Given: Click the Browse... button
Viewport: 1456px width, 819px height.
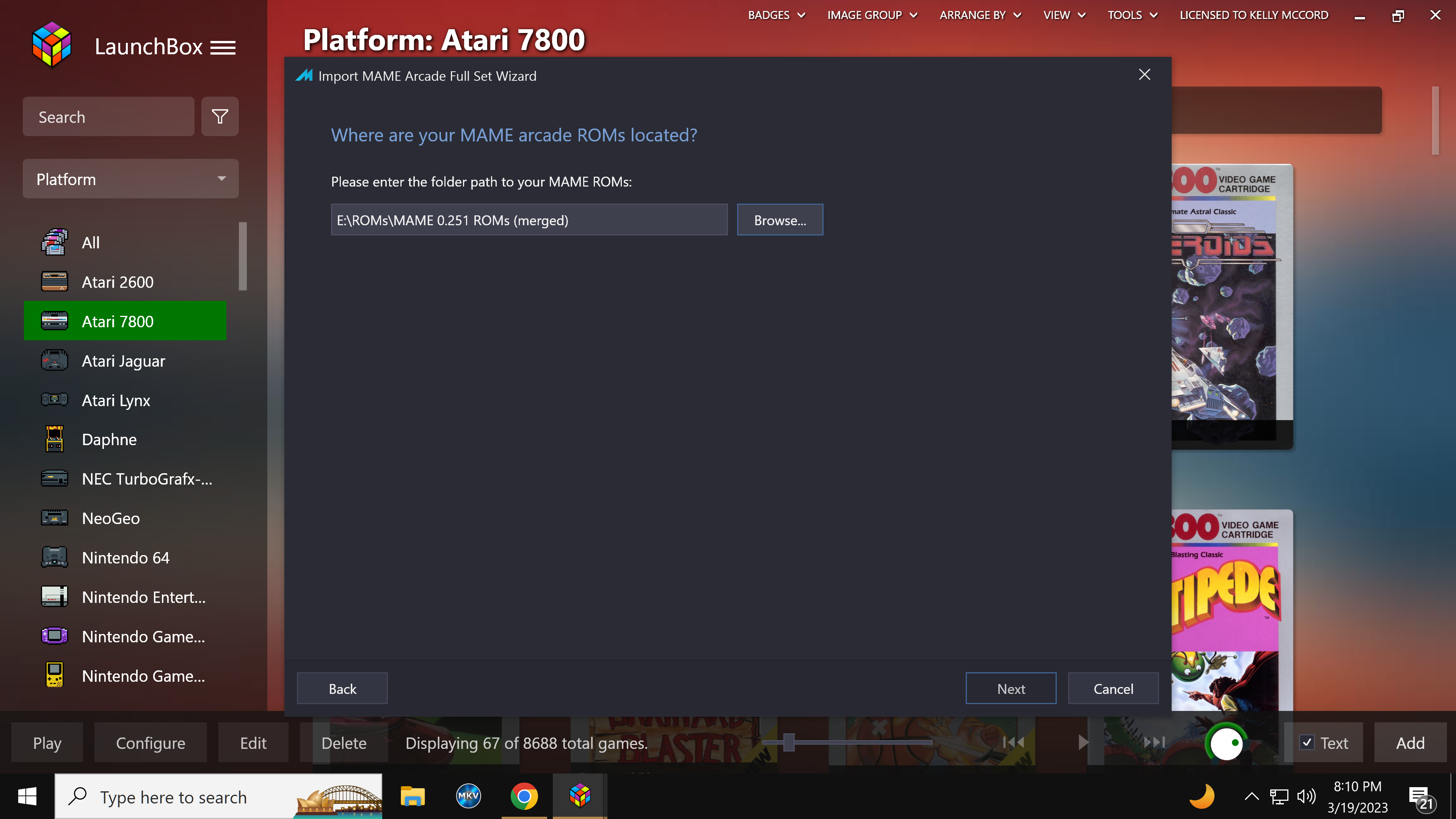Looking at the screenshot, I should click(x=780, y=220).
